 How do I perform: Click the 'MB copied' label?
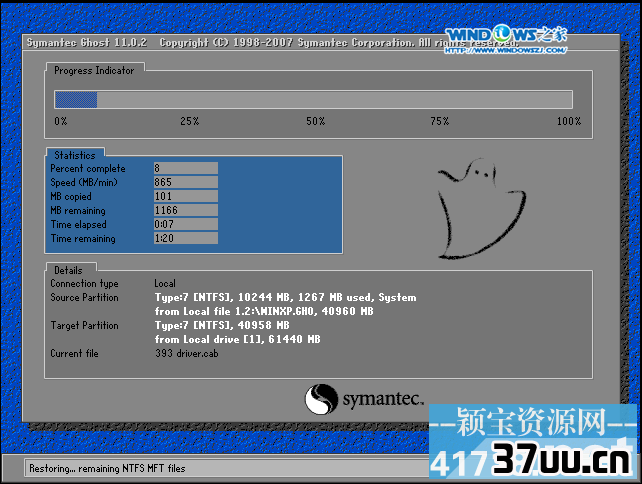click(x=71, y=197)
